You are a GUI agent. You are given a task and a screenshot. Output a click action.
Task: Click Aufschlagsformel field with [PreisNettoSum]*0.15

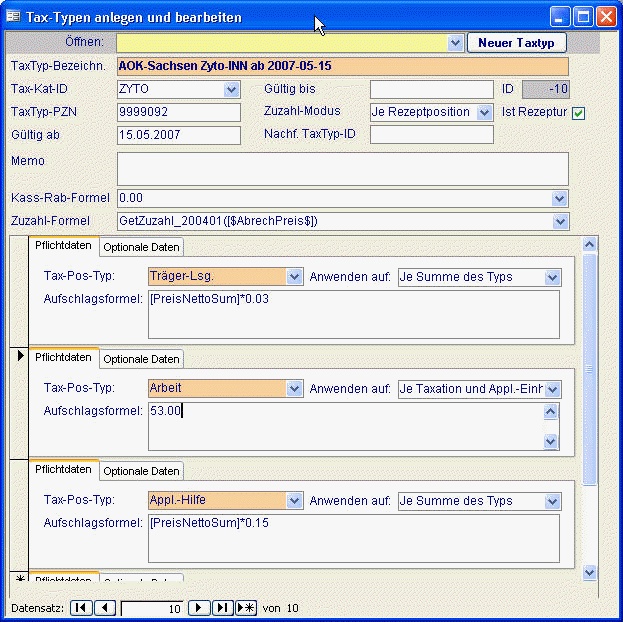point(354,539)
